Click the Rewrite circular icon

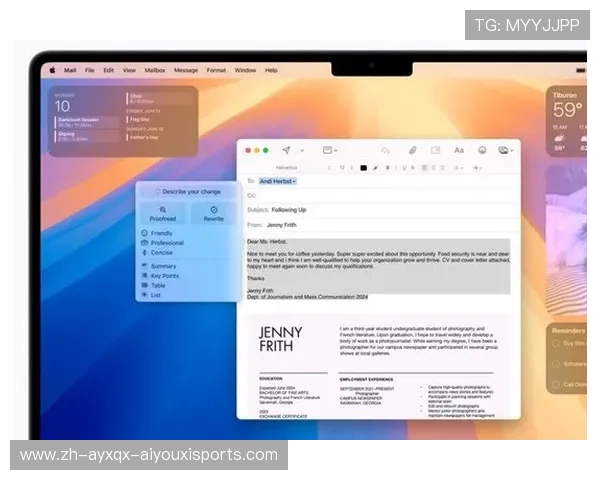214,210
